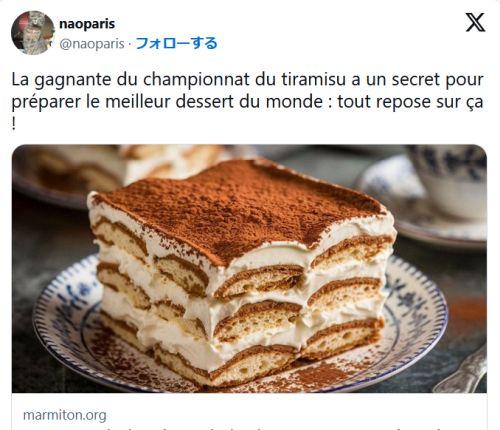Open the @naoparis handle link

(x=92, y=44)
